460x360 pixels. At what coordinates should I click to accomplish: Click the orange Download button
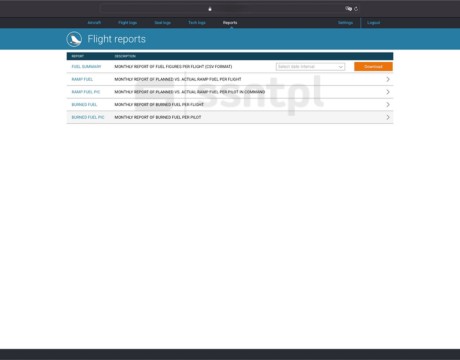click(x=373, y=67)
